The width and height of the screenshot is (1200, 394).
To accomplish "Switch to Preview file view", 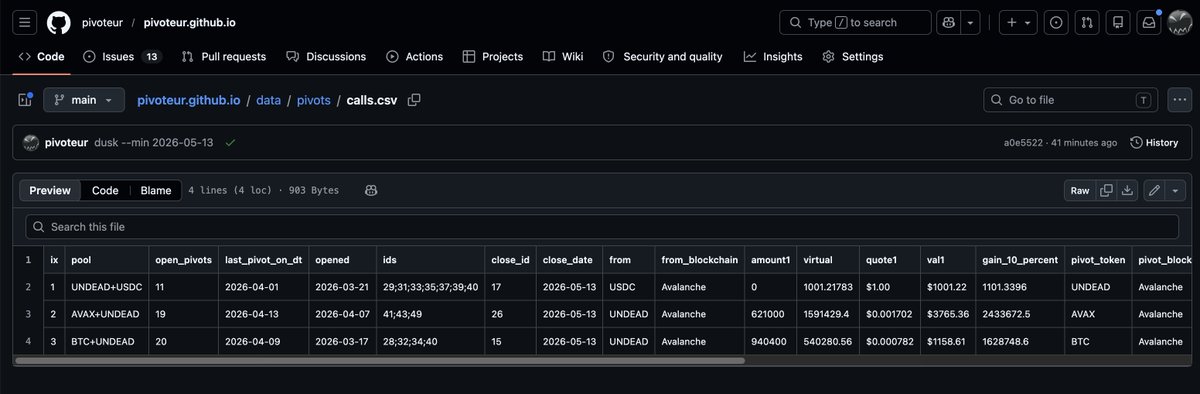I will pyautogui.click(x=50, y=190).
